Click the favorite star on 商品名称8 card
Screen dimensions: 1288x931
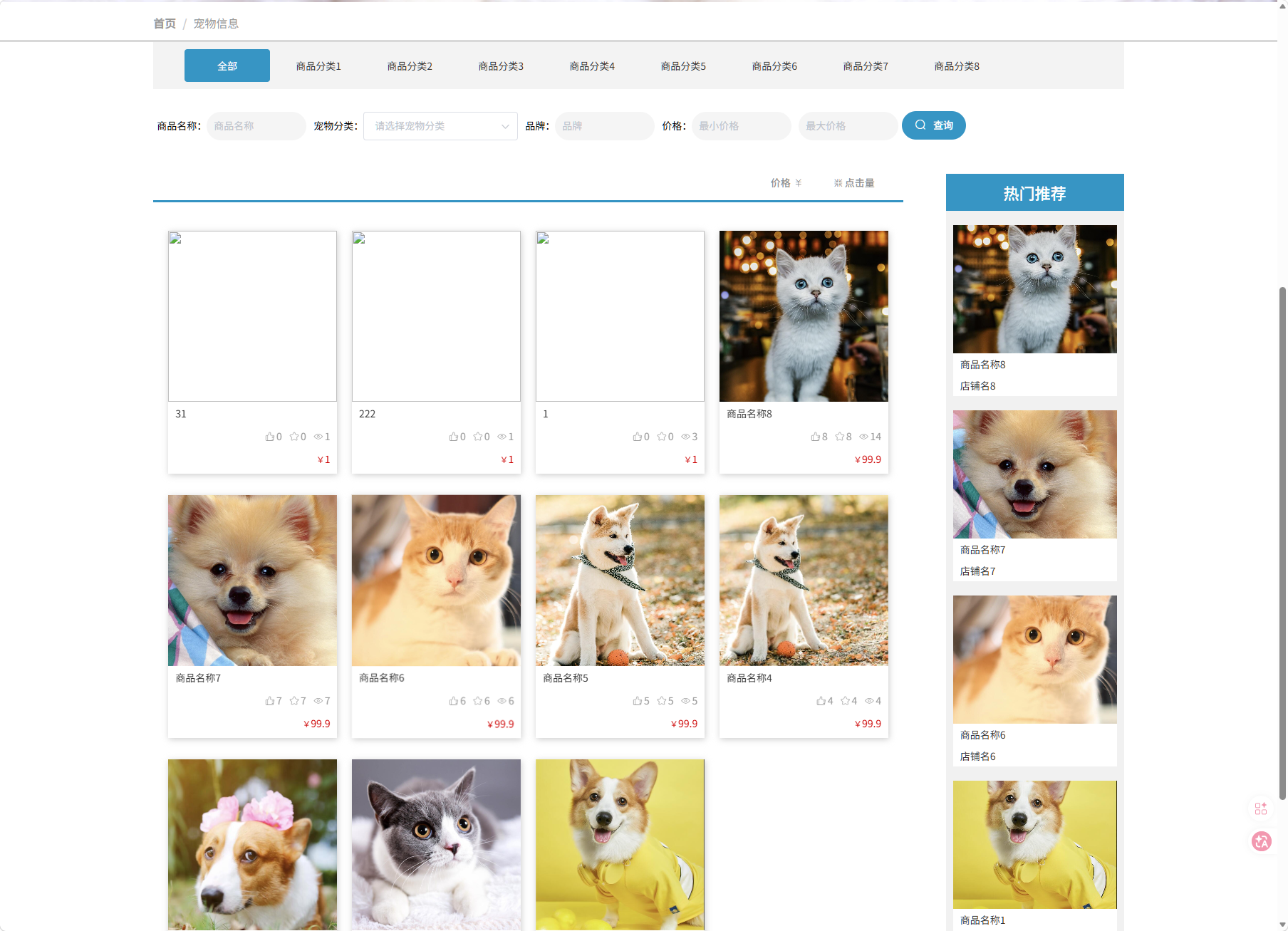[839, 437]
